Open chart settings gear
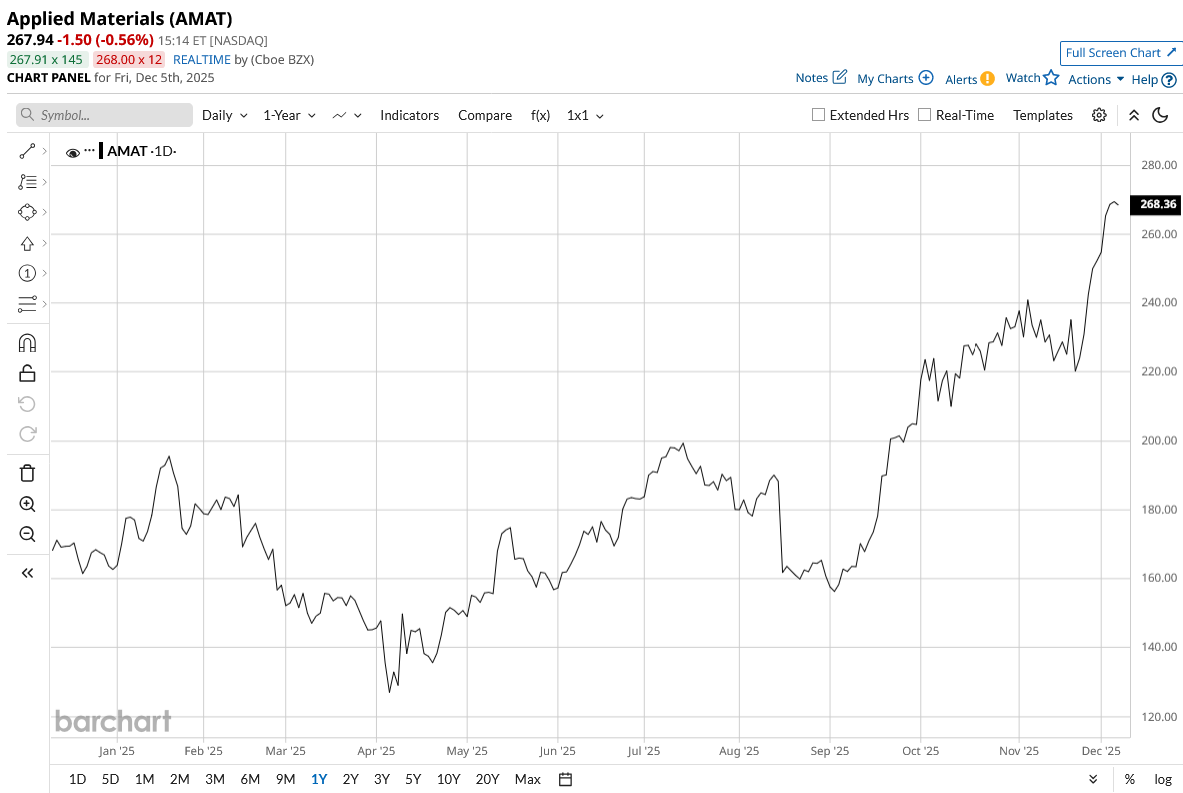Screen dimensions: 1183x793 [x=1099, y=115]
